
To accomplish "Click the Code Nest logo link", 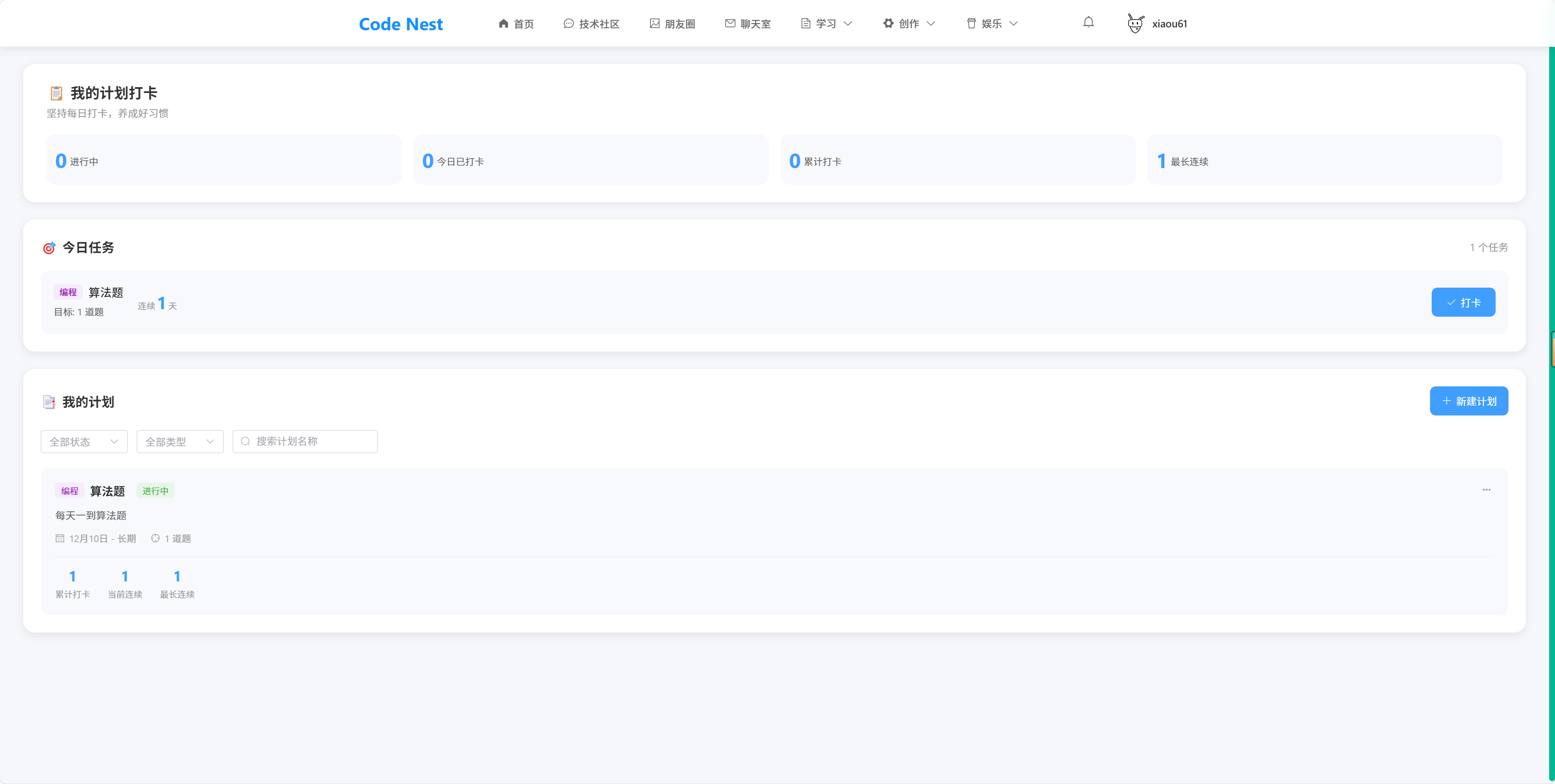I will (401, 24).
